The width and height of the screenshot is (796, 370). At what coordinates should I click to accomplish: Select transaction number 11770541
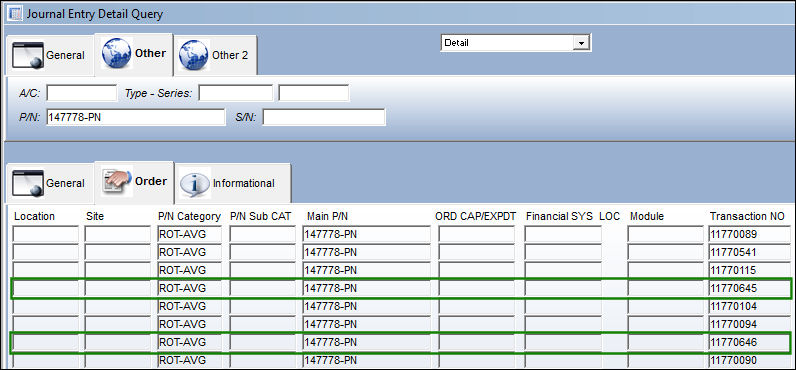(750, 252)
